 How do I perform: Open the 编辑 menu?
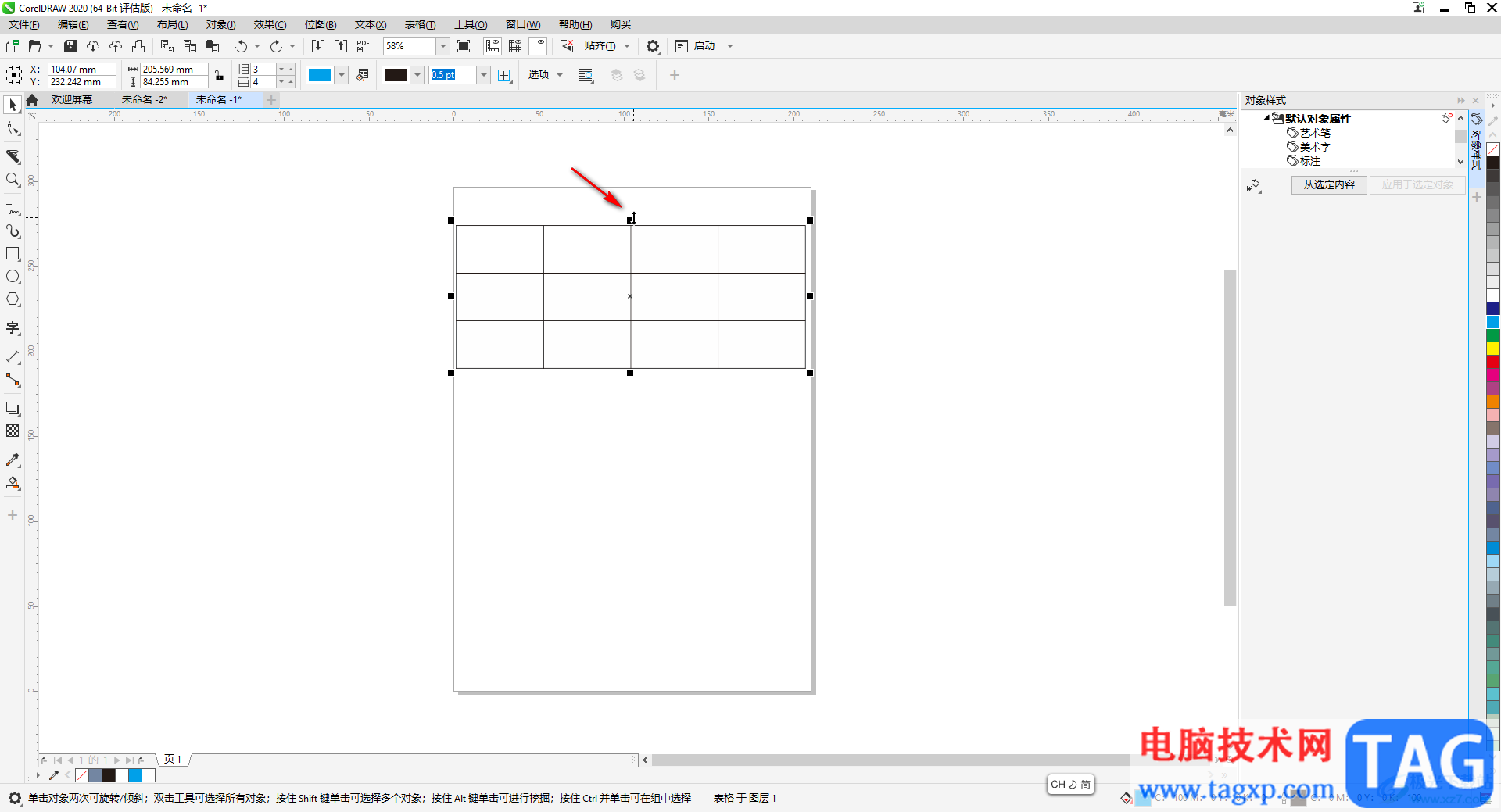coord(73,25)
